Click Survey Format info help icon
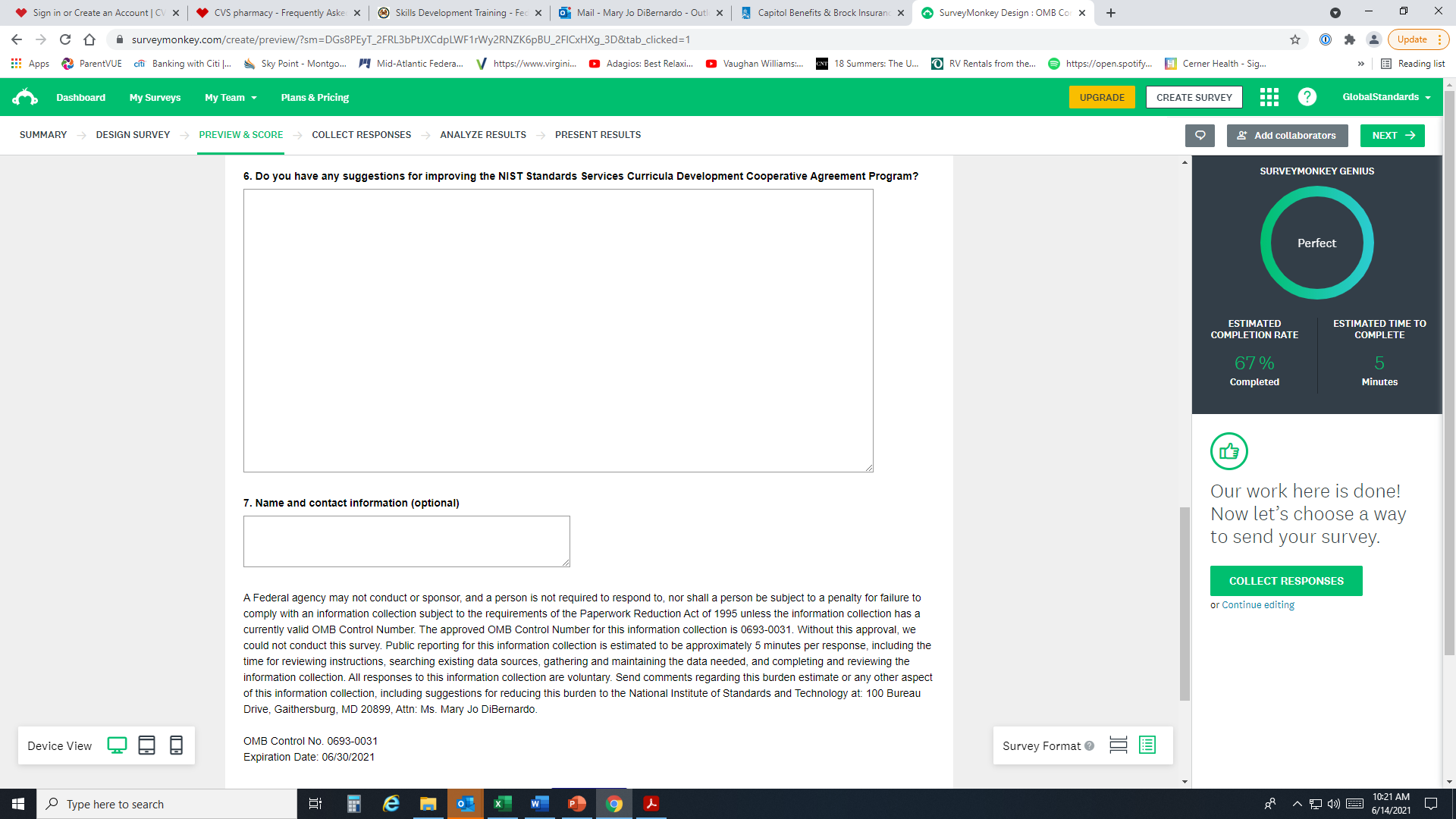Image resolution: width=1456 pixels, height=819 pixels. pyautogui.click(x=1090, y=745)
